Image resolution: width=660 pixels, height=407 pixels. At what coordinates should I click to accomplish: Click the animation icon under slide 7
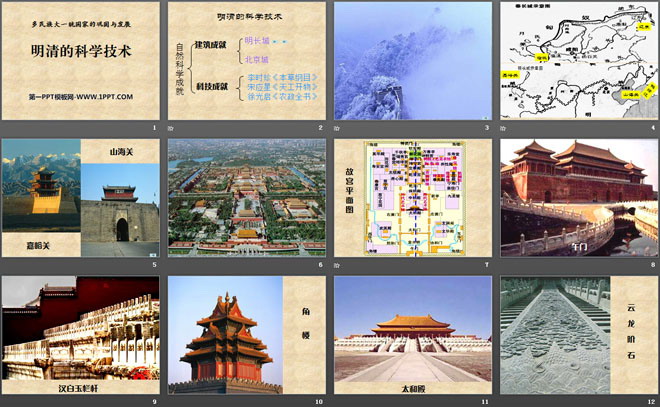click(337, 265)
